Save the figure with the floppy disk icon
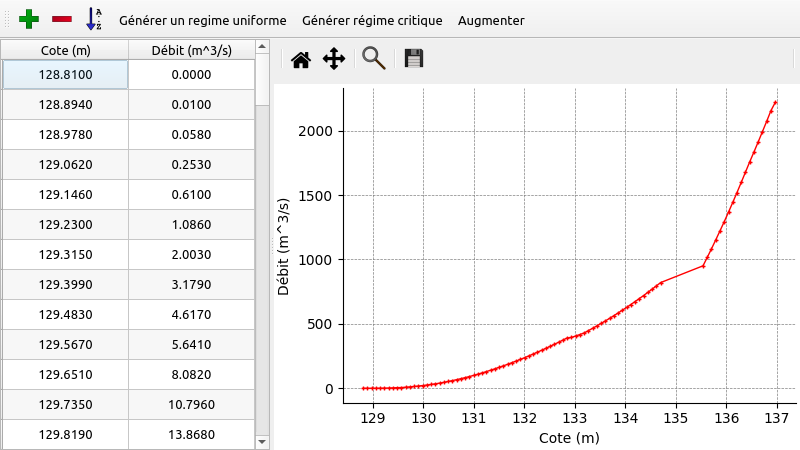This screenshot has height=450, width=800. (x=414, y=59)
